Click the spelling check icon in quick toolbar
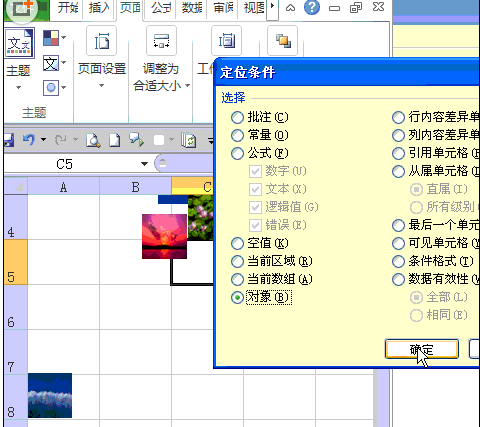The width and height of the screenshot is (480, 427). 137,140
